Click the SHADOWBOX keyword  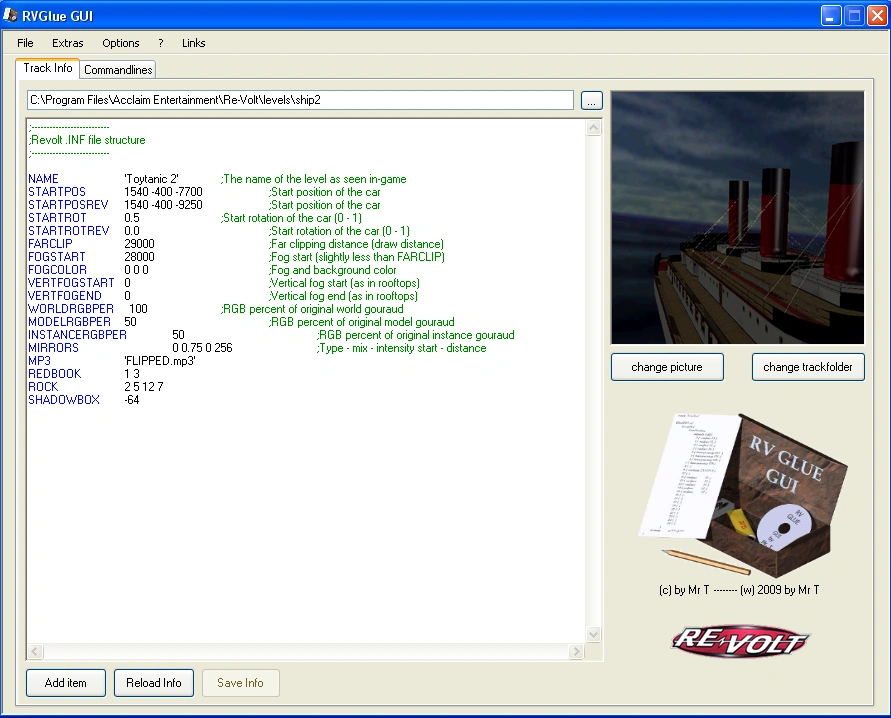click(64, 401)
